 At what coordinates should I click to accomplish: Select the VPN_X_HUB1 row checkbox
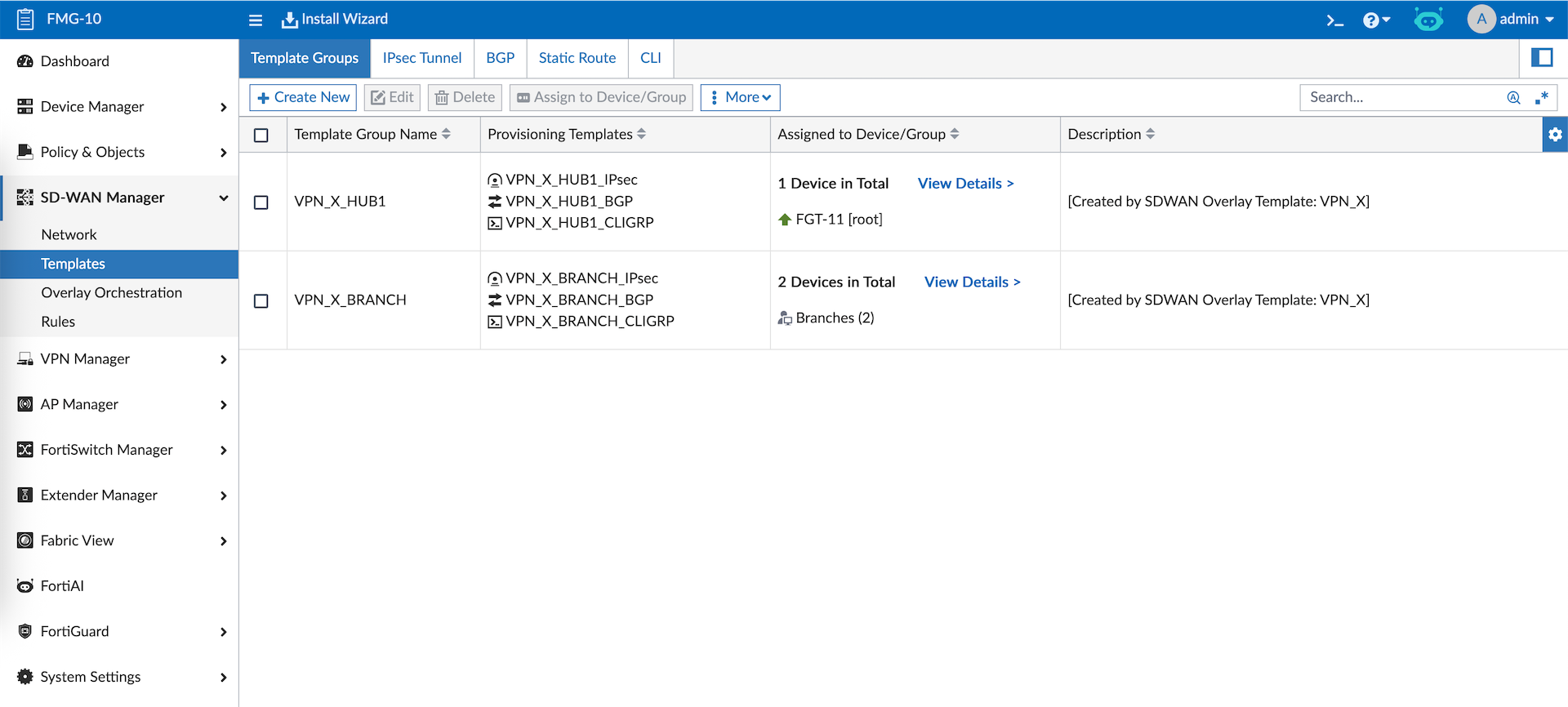pos(261,202)
